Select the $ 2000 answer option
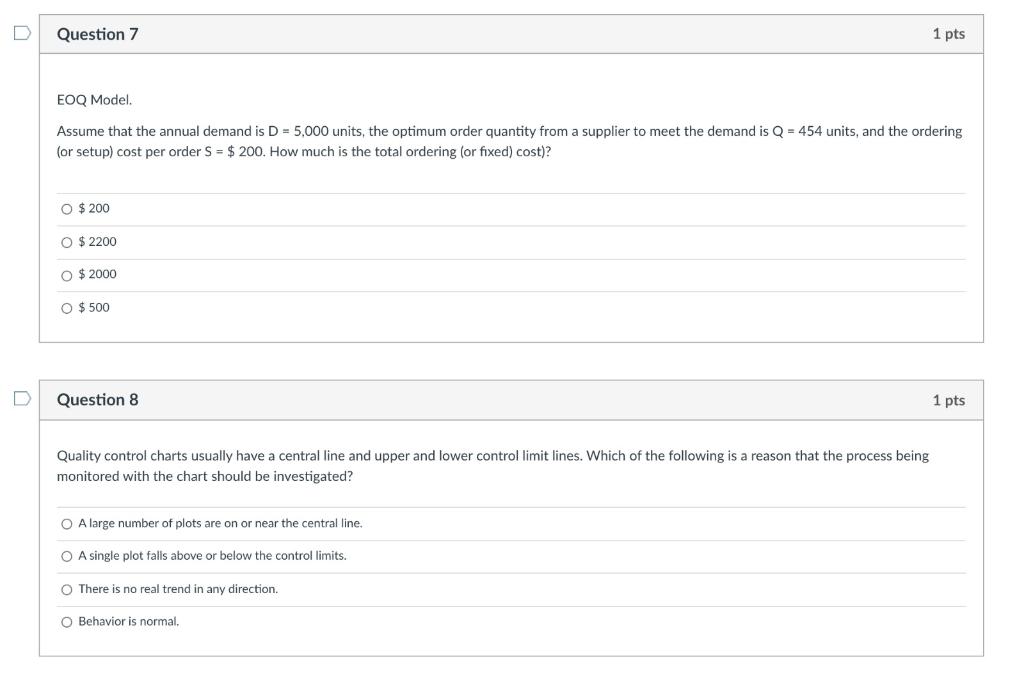This screenshot has width=1024, height=675. (x=67, y=274)
